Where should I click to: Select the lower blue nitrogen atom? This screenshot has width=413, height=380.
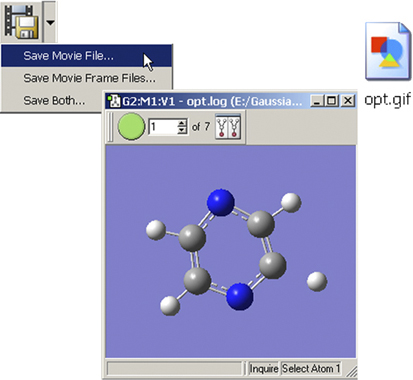(x=239, y=296)
